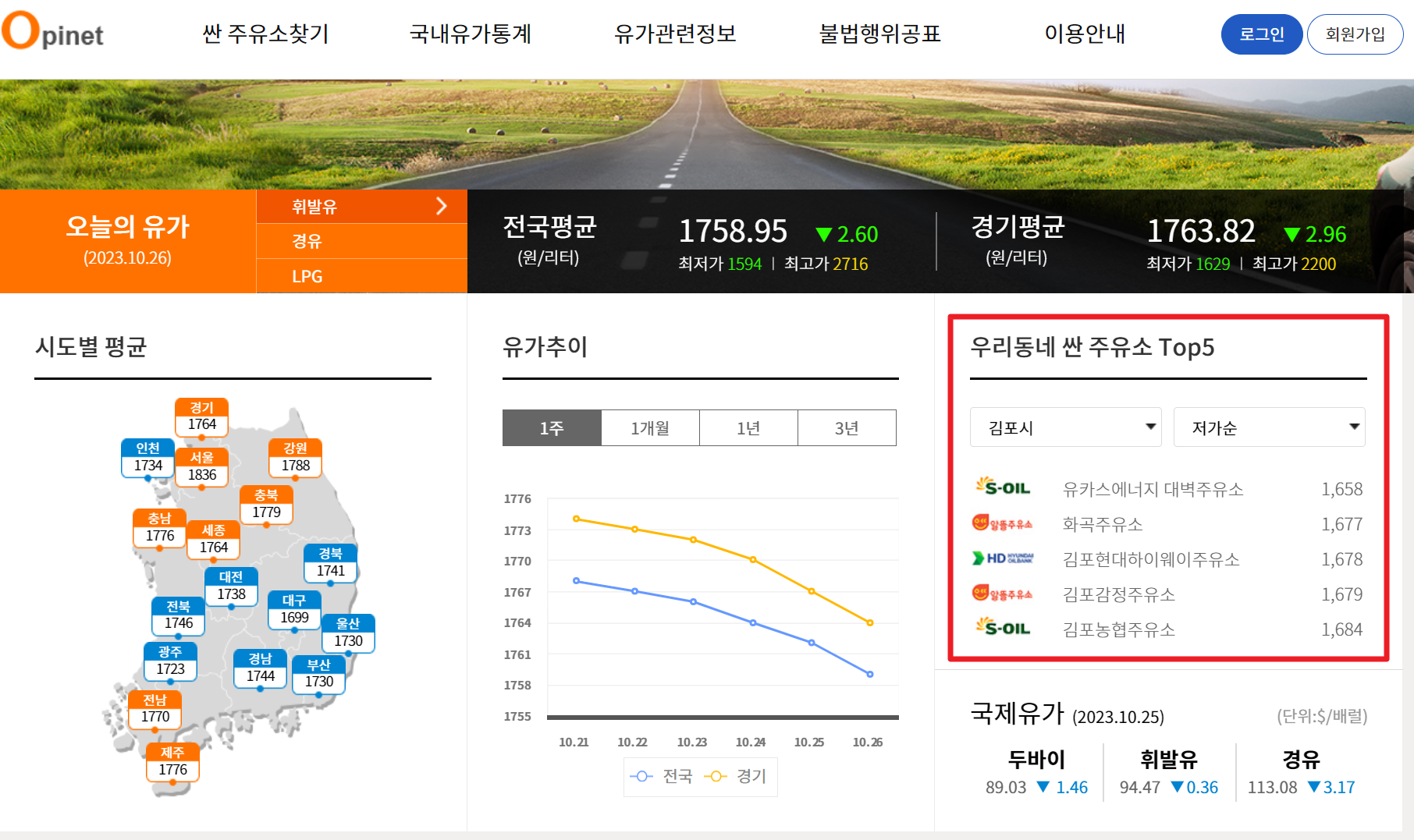Toggle the 전국 line in the chart legend
This screenshot has height=840, width=1414.
click(659, 776)
